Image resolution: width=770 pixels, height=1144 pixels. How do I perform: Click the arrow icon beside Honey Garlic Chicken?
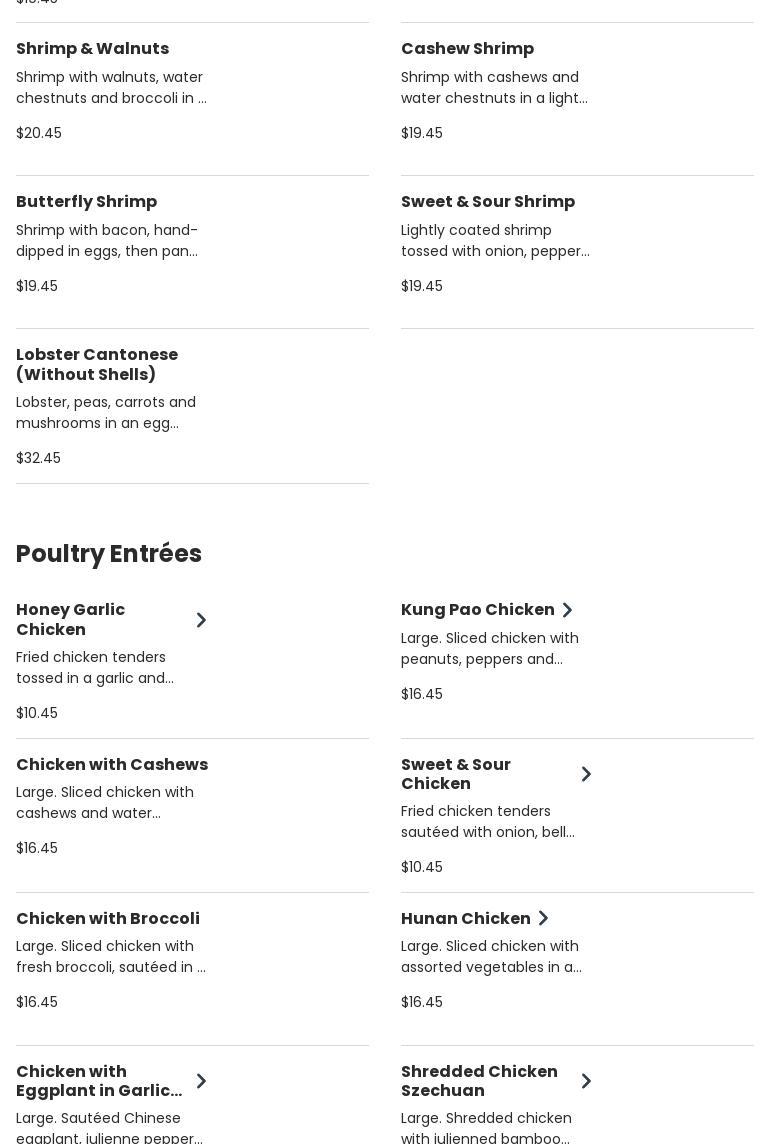(x=201, y=620)
